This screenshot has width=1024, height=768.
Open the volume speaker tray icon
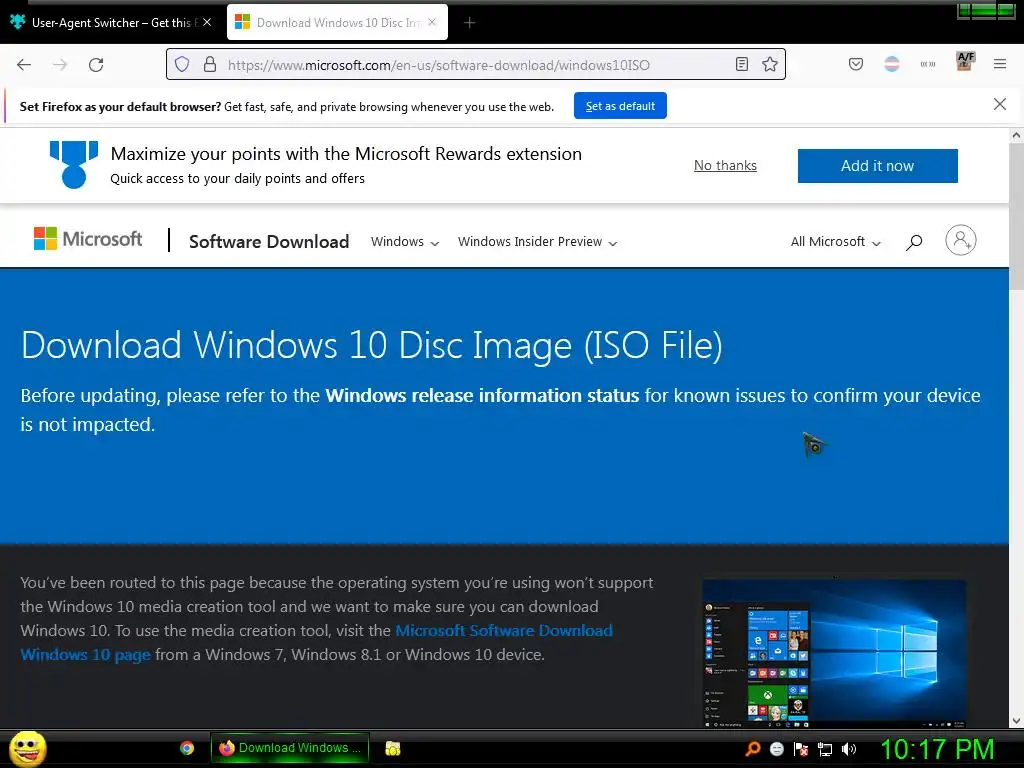tap(849, 749)
